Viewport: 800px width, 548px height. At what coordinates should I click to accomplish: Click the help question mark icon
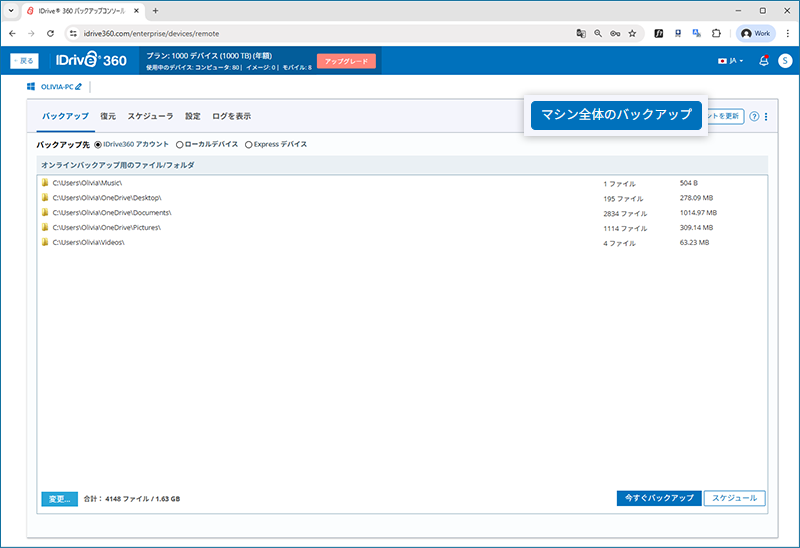pyautogui.click(x=754, y=117)
